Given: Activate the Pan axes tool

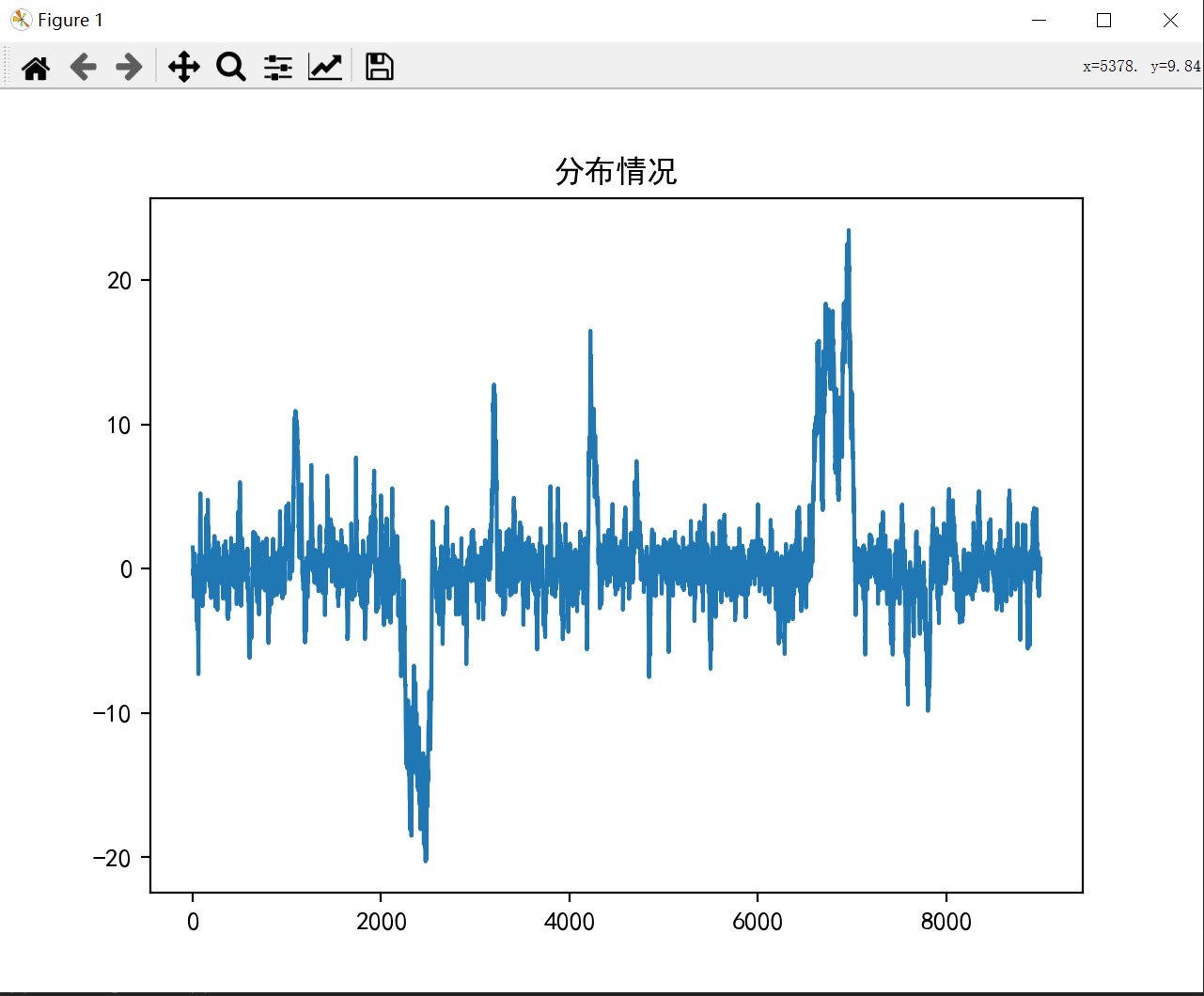Looking at the screenshot, I should tap(183, 67).
